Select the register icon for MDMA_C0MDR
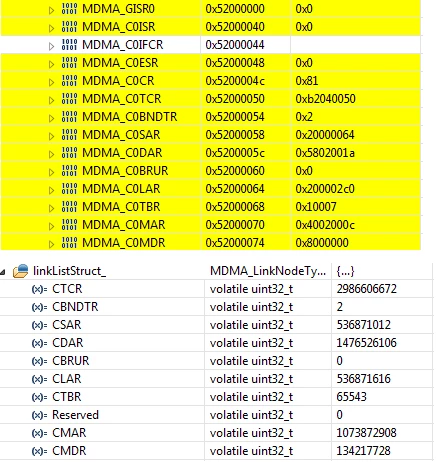The image size is (436, 462). (x=69, y=243)
